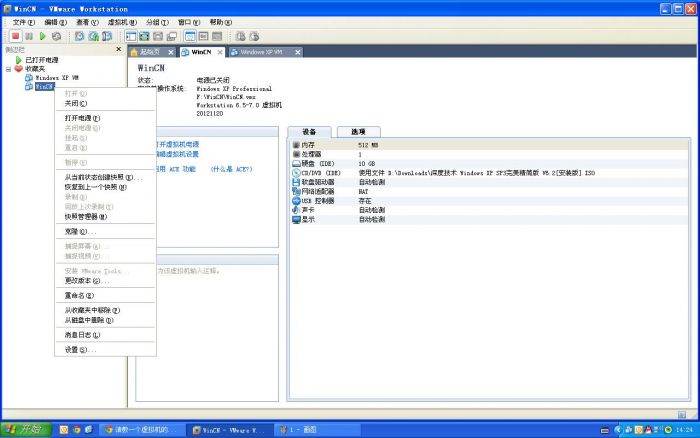
Task: Open the VM (虚拟机) menu
Action: [122, 22]
